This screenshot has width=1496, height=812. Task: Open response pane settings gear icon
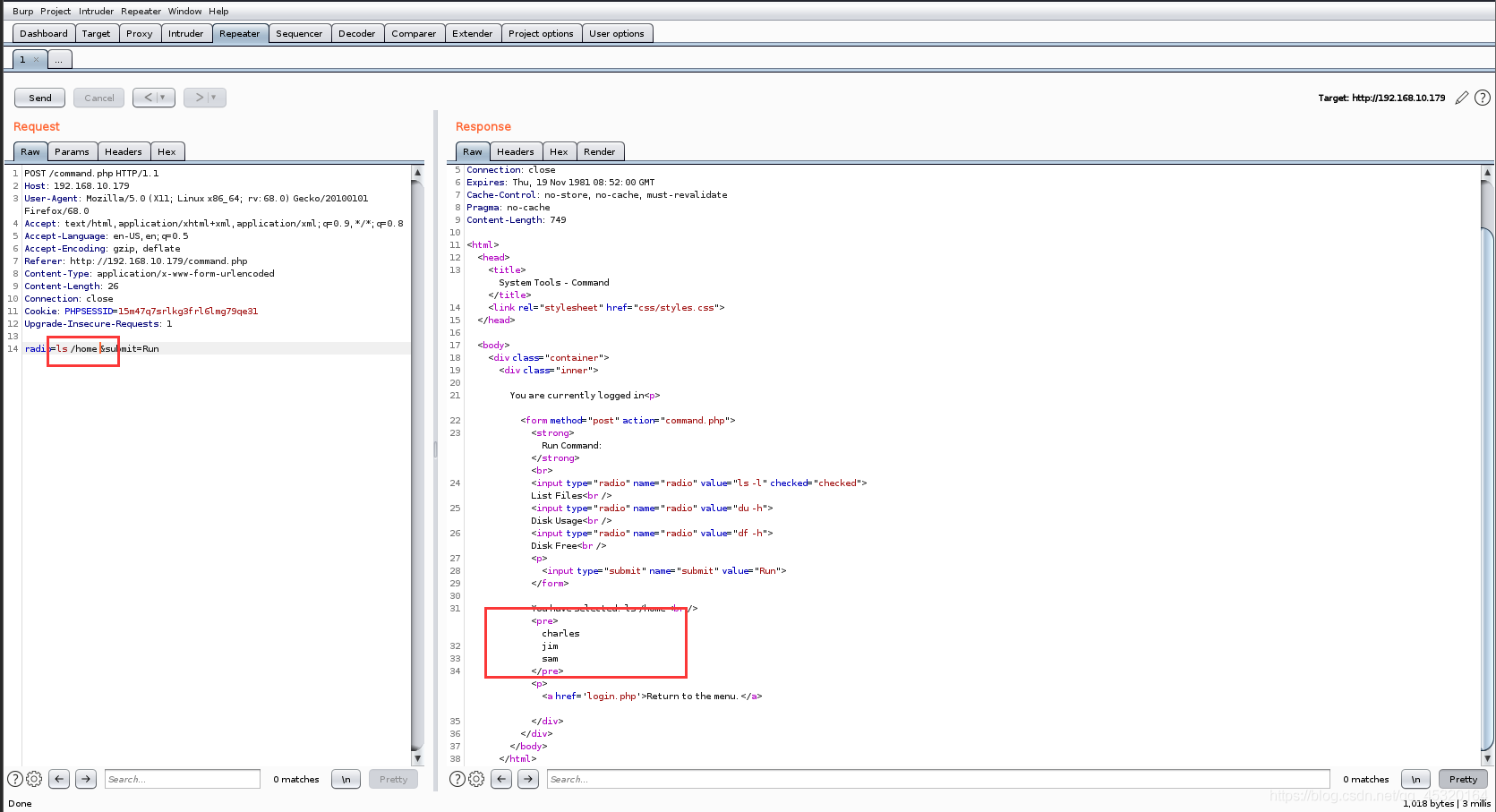[x=476, y=779]
